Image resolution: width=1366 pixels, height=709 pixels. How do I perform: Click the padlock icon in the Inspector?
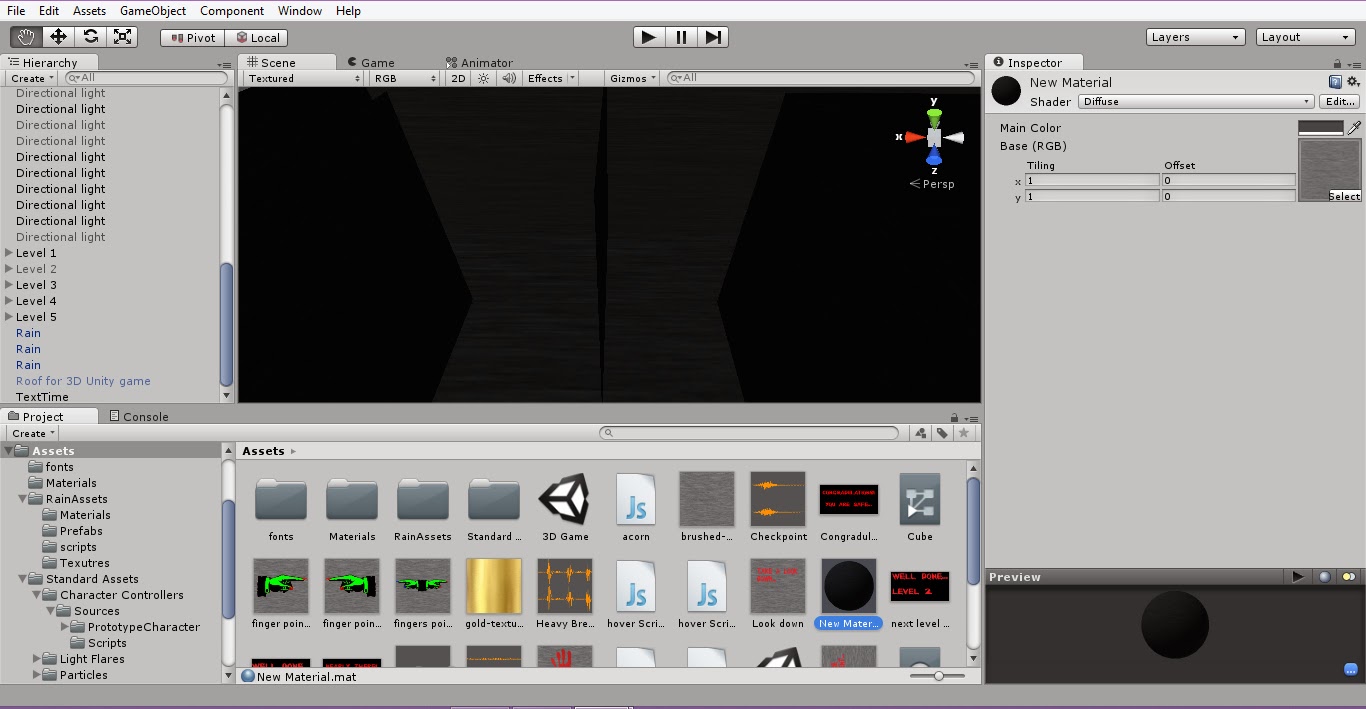[1337, 62]
